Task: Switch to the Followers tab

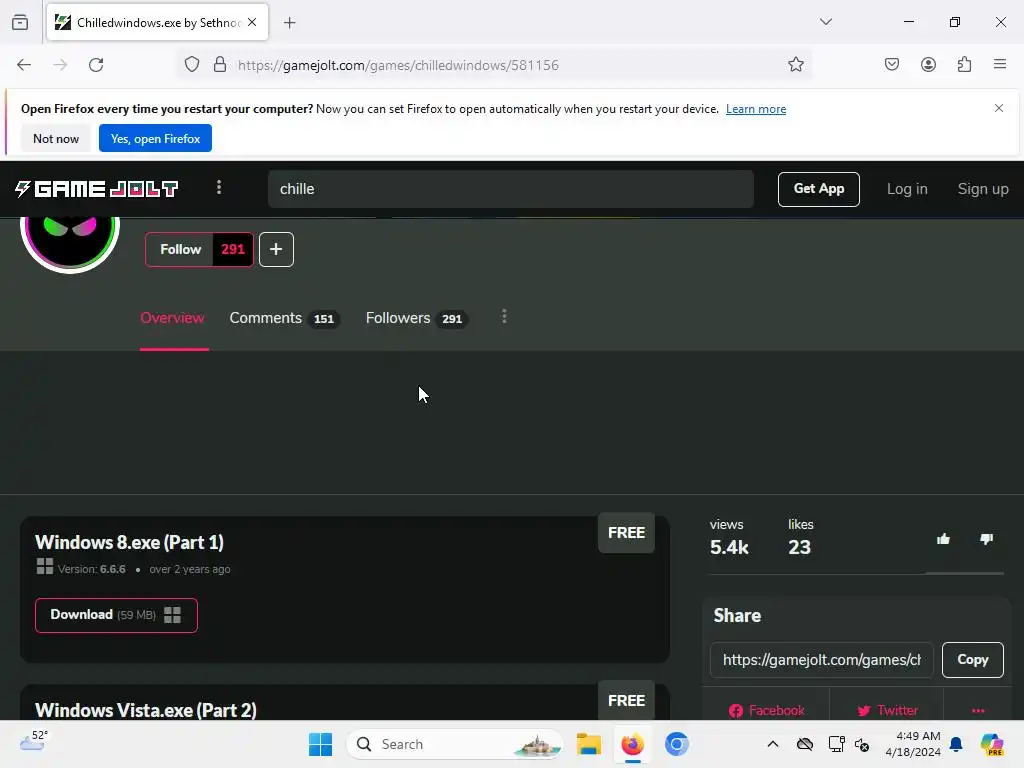Action: (417, 318)
